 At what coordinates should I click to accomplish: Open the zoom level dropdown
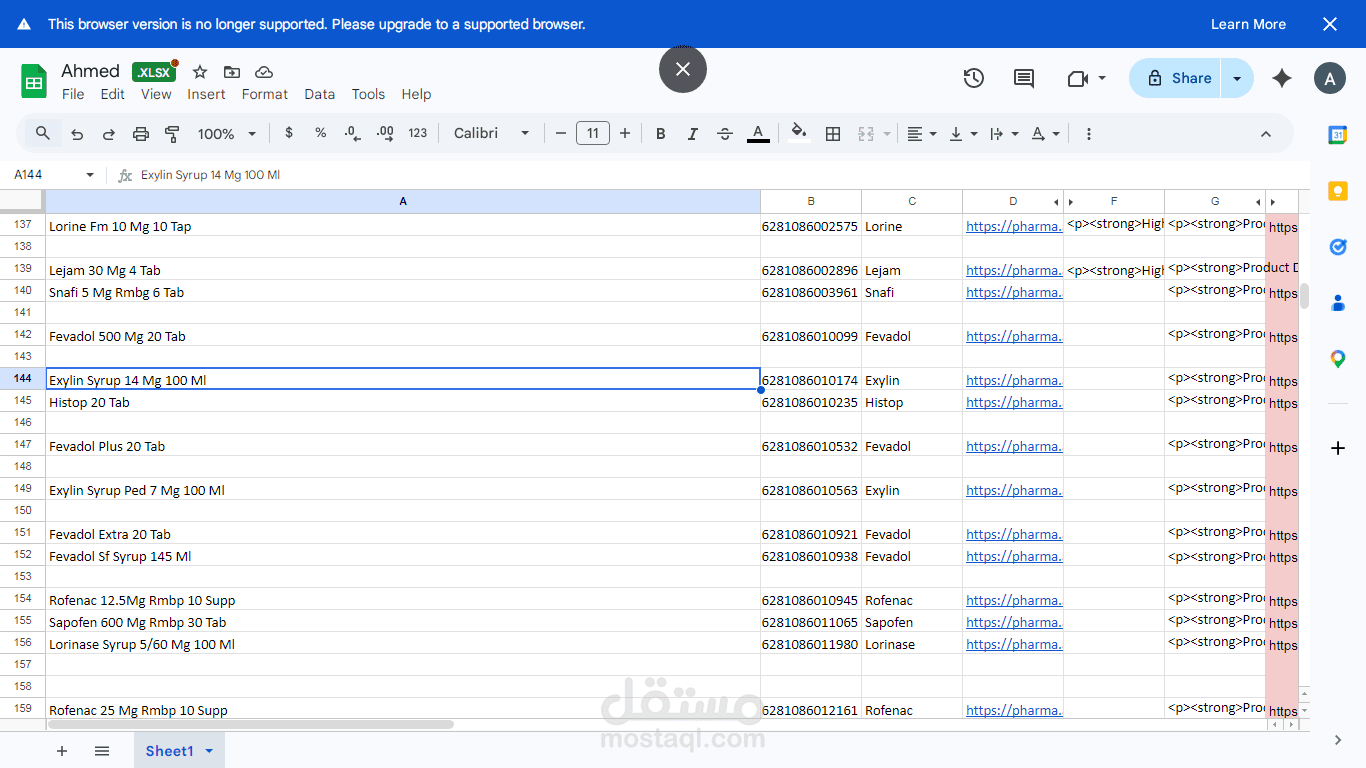(227, 133)
